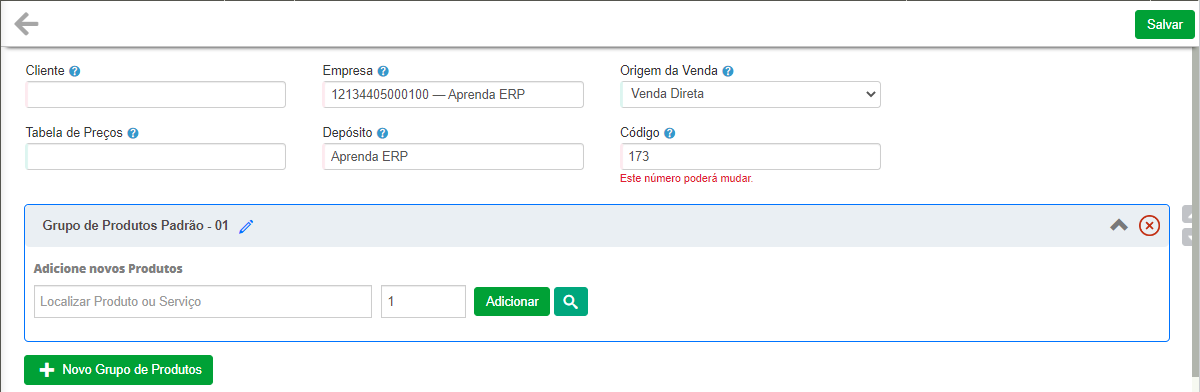
Task: Go back using the left arrow
Action: click(x=26, y=24)
